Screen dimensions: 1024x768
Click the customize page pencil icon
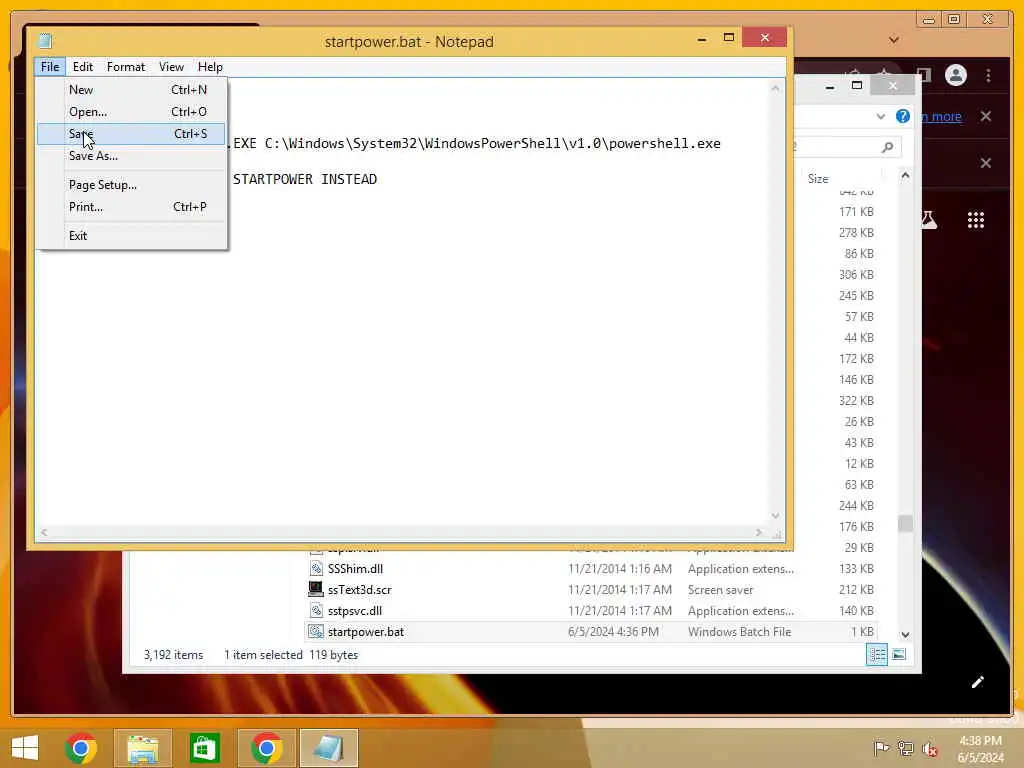pos(978,682)
